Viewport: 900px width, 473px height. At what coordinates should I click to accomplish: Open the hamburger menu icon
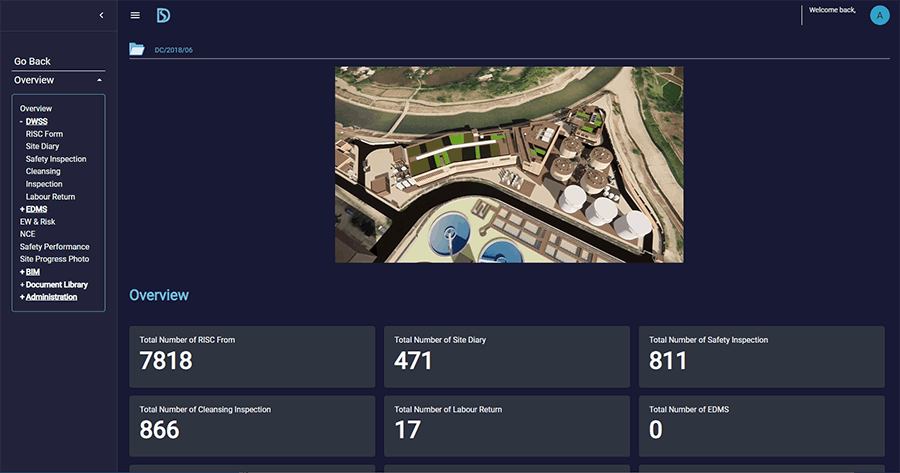pyautogui.click(x=135, y=15)
